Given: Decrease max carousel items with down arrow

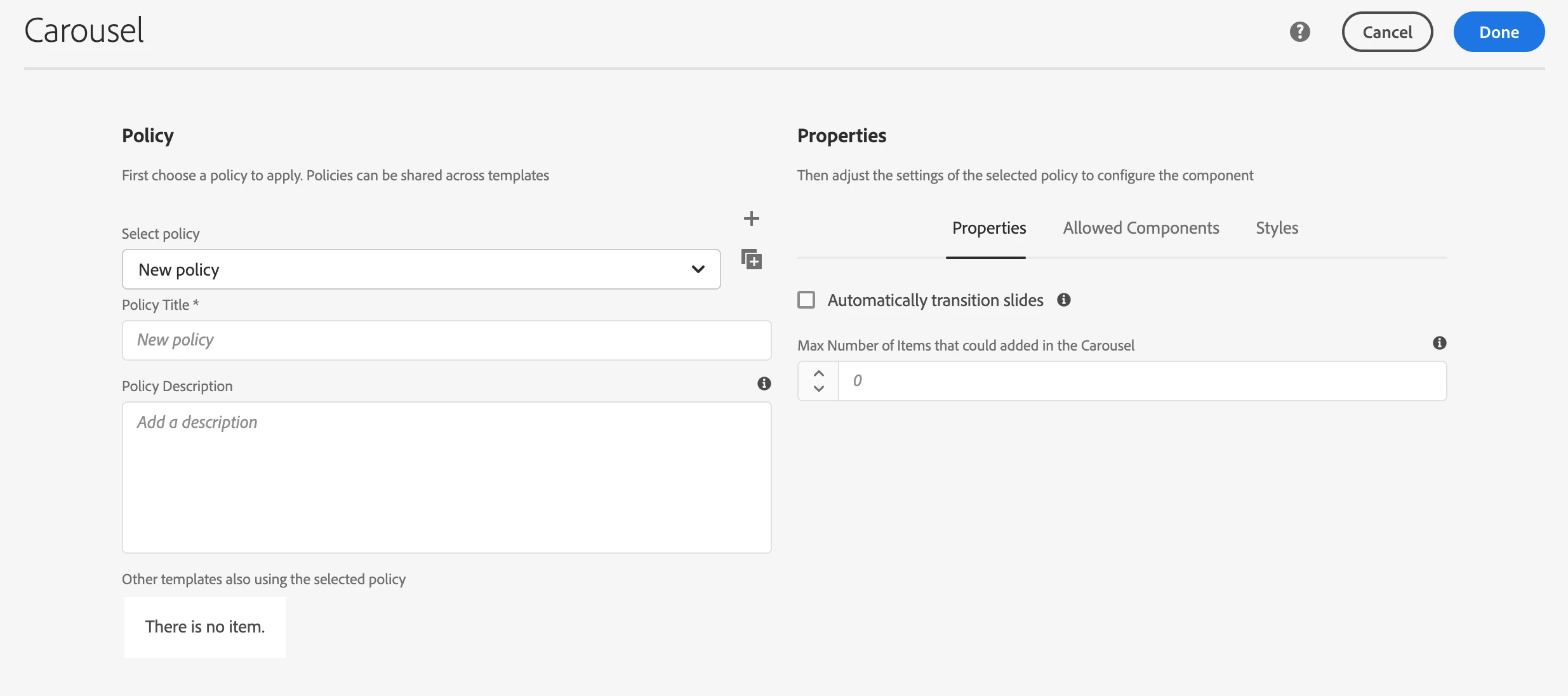Looking at the screenshot, I should [x=818, y=389].
